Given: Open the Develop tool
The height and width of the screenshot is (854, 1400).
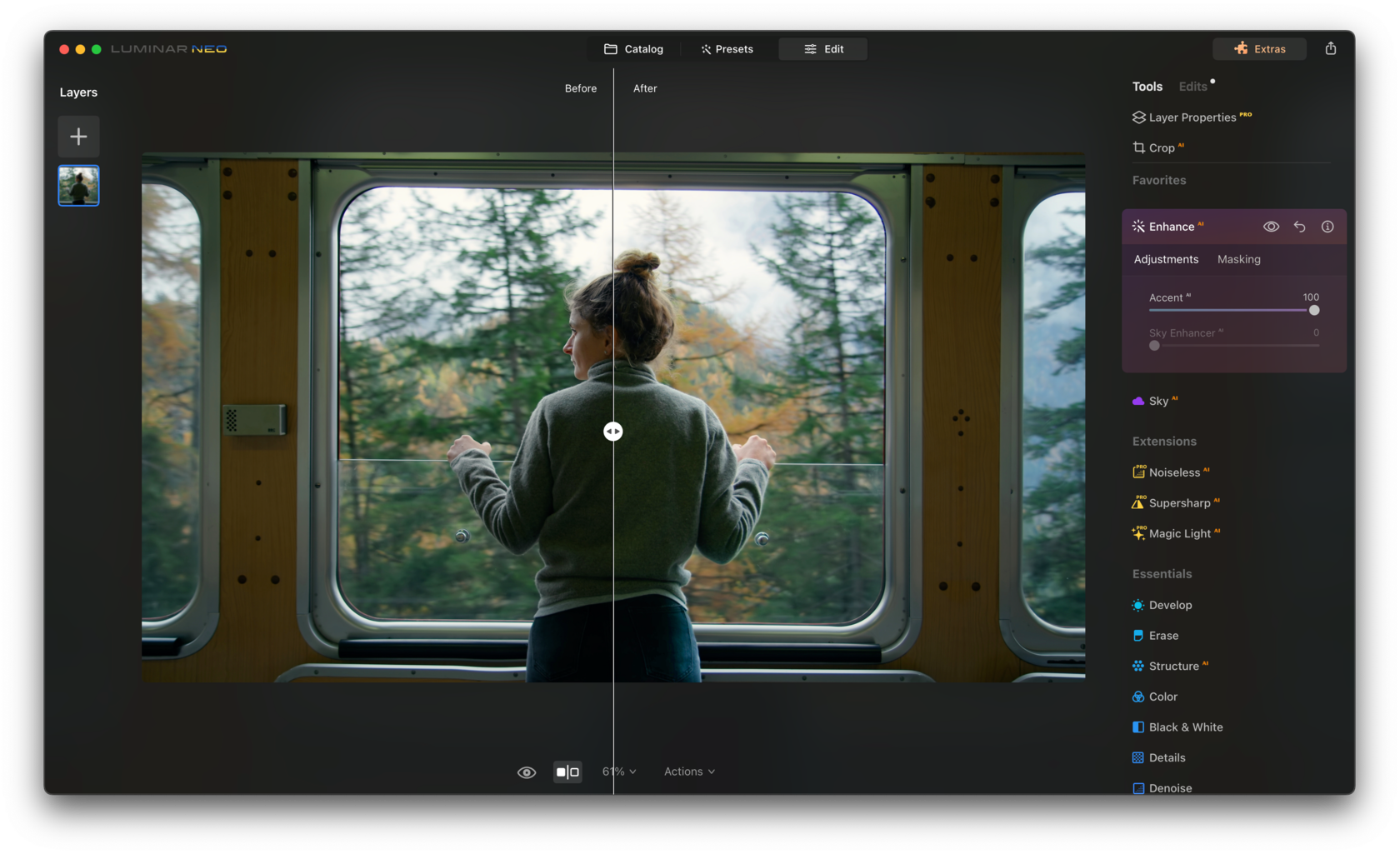Looking at the screenshot, I should (1169, 605).
